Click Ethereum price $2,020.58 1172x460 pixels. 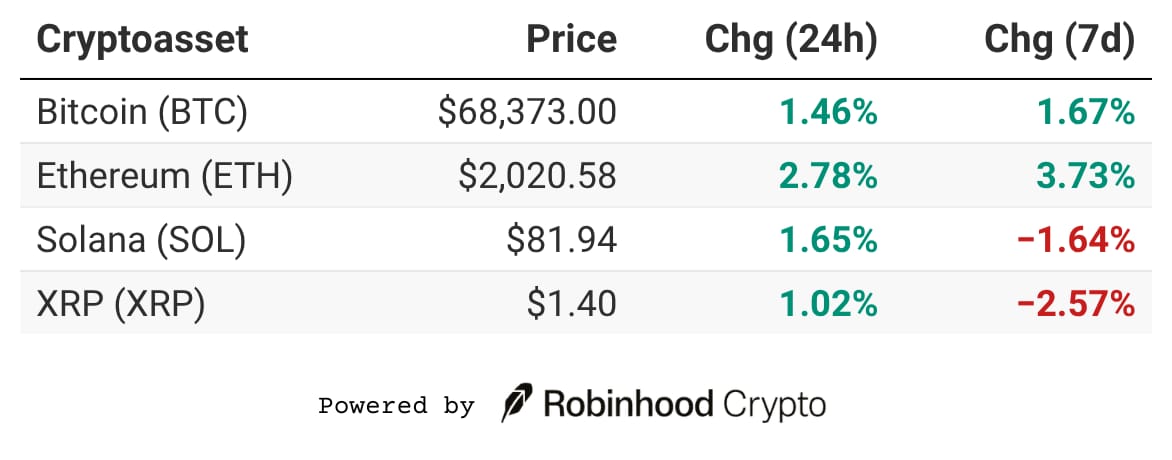click(537, 176)
